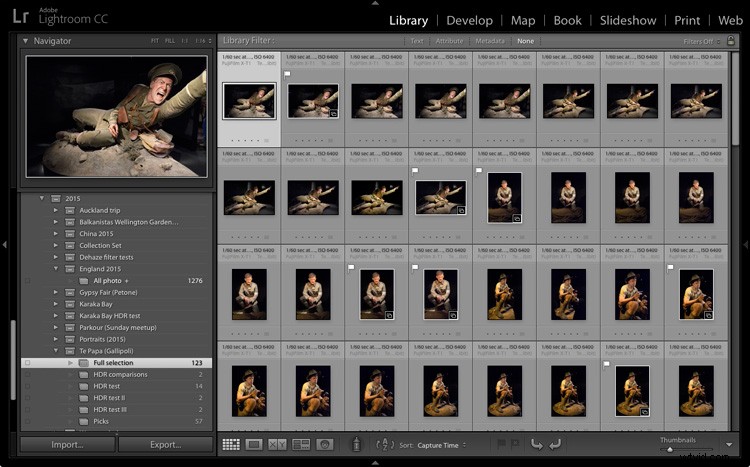Toggle the bottom filmstrip panel arrow
Image resolution: width=750 pixels, height=467 pixels.
pos(375,463)
